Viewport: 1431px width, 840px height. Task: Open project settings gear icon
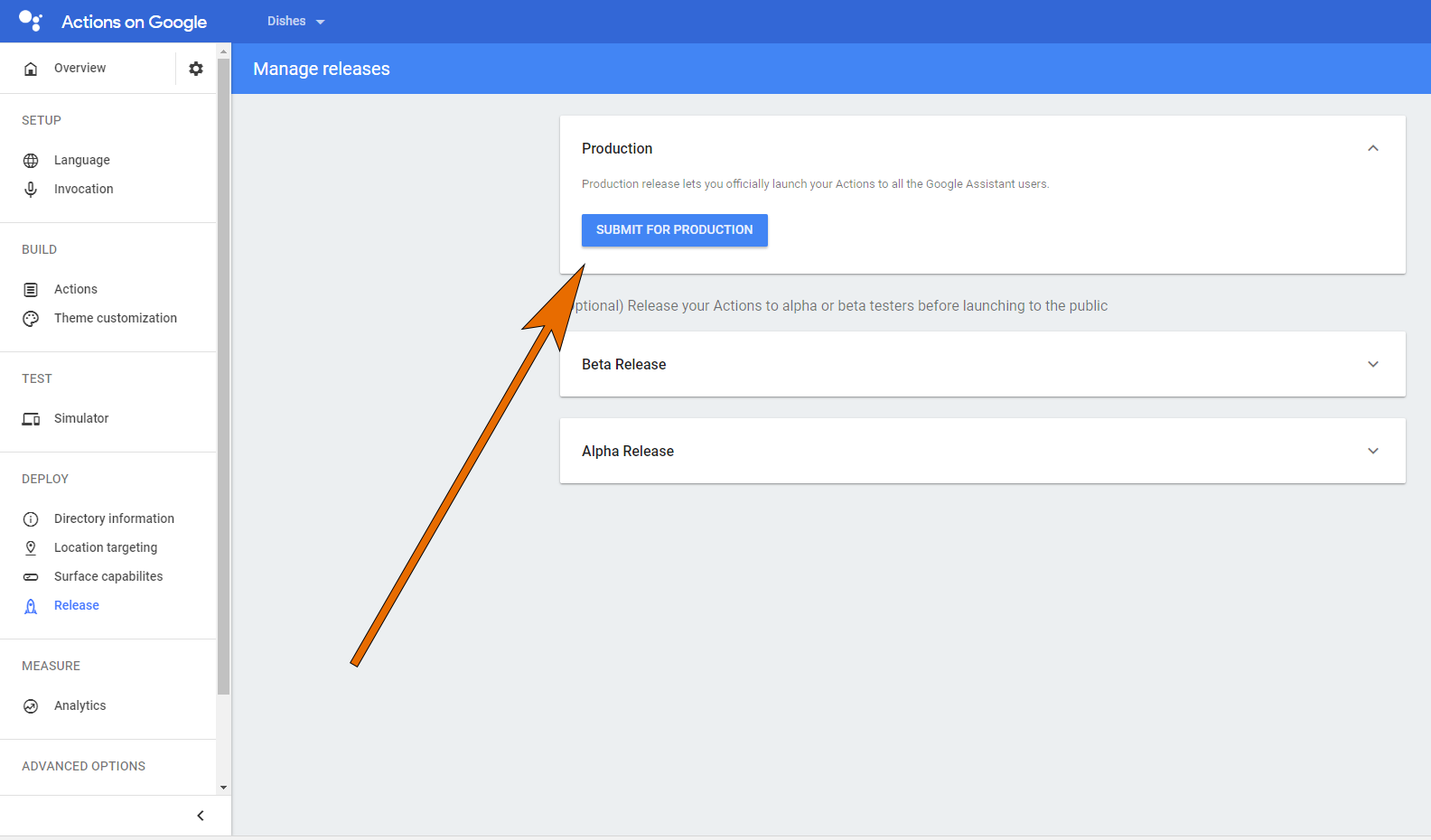coord(196,69)
